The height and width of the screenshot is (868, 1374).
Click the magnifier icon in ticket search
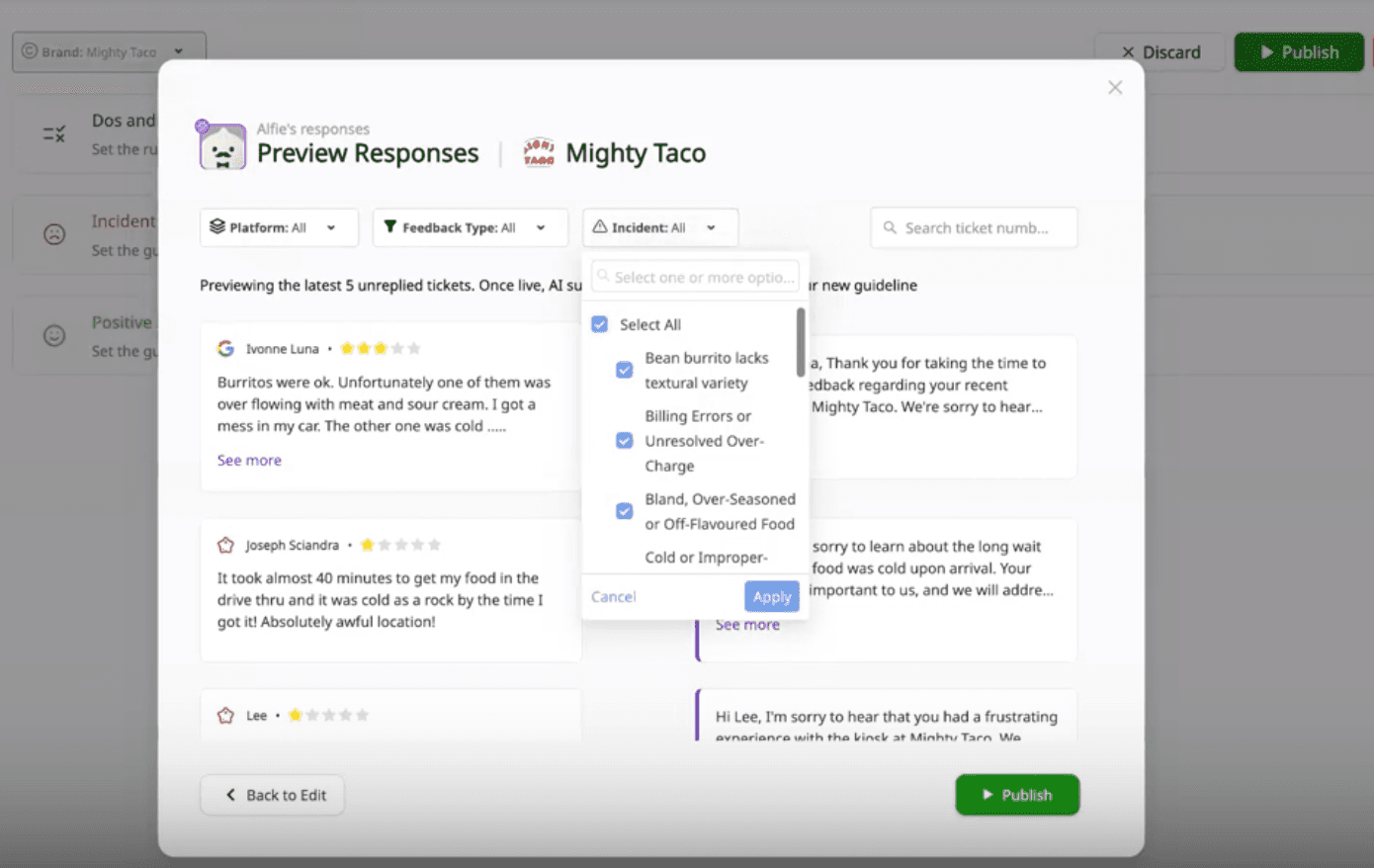(890, 227)
